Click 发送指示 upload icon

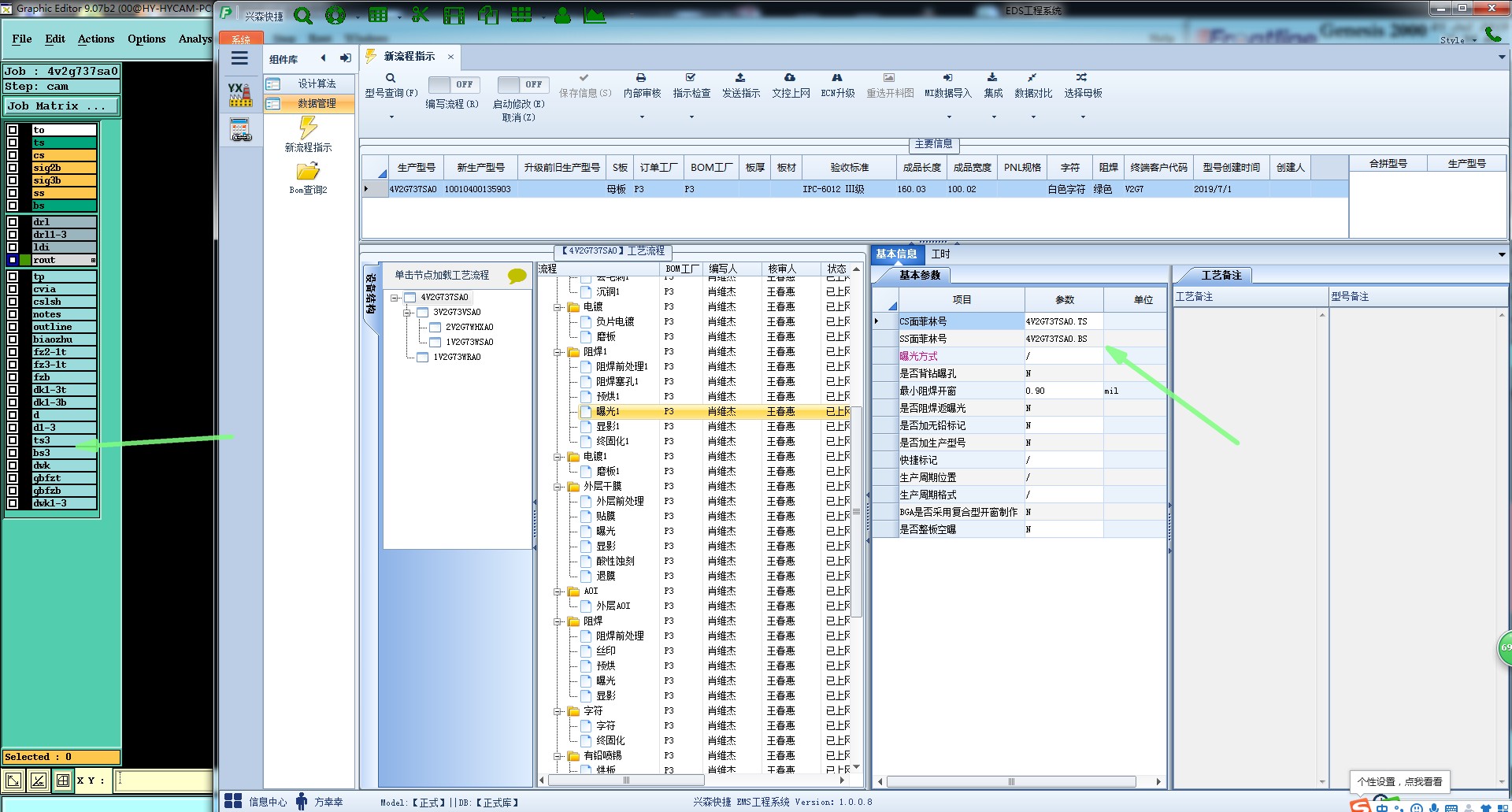pyautogui.click(x=740, y=78)
